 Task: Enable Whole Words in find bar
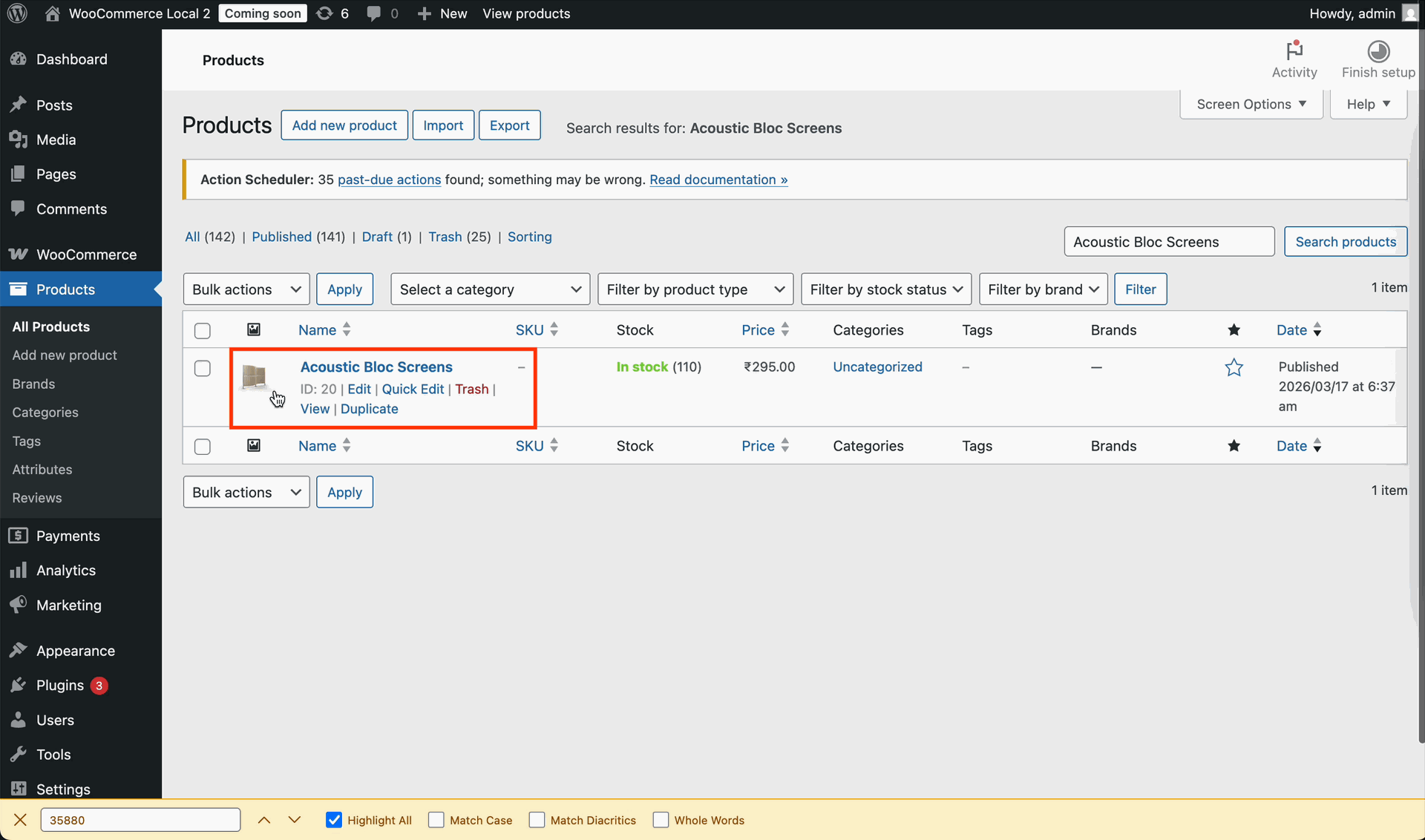[661, 820]
